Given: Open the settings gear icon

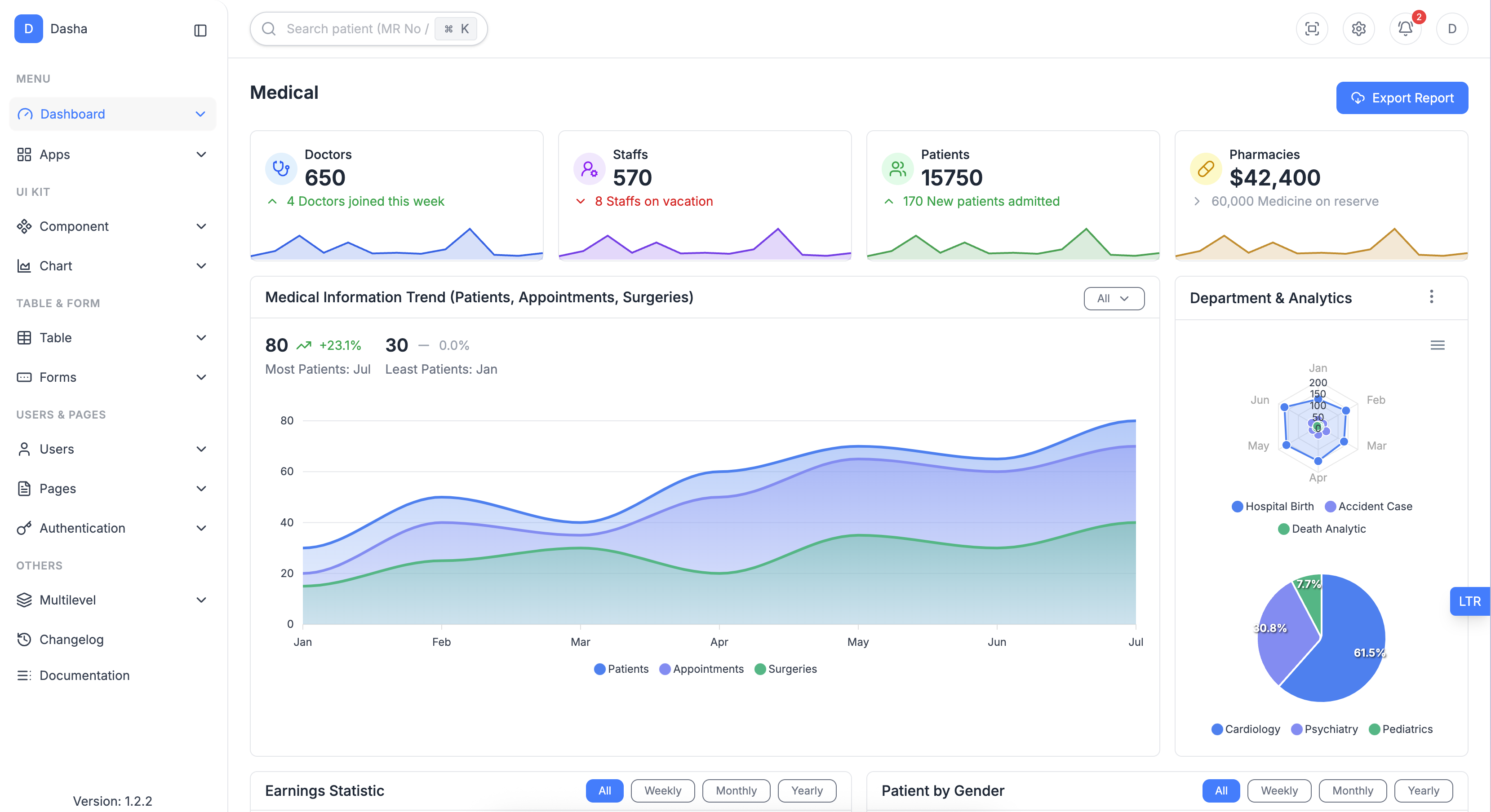Looking at the screenshot, I should (x=1358, y=29).
